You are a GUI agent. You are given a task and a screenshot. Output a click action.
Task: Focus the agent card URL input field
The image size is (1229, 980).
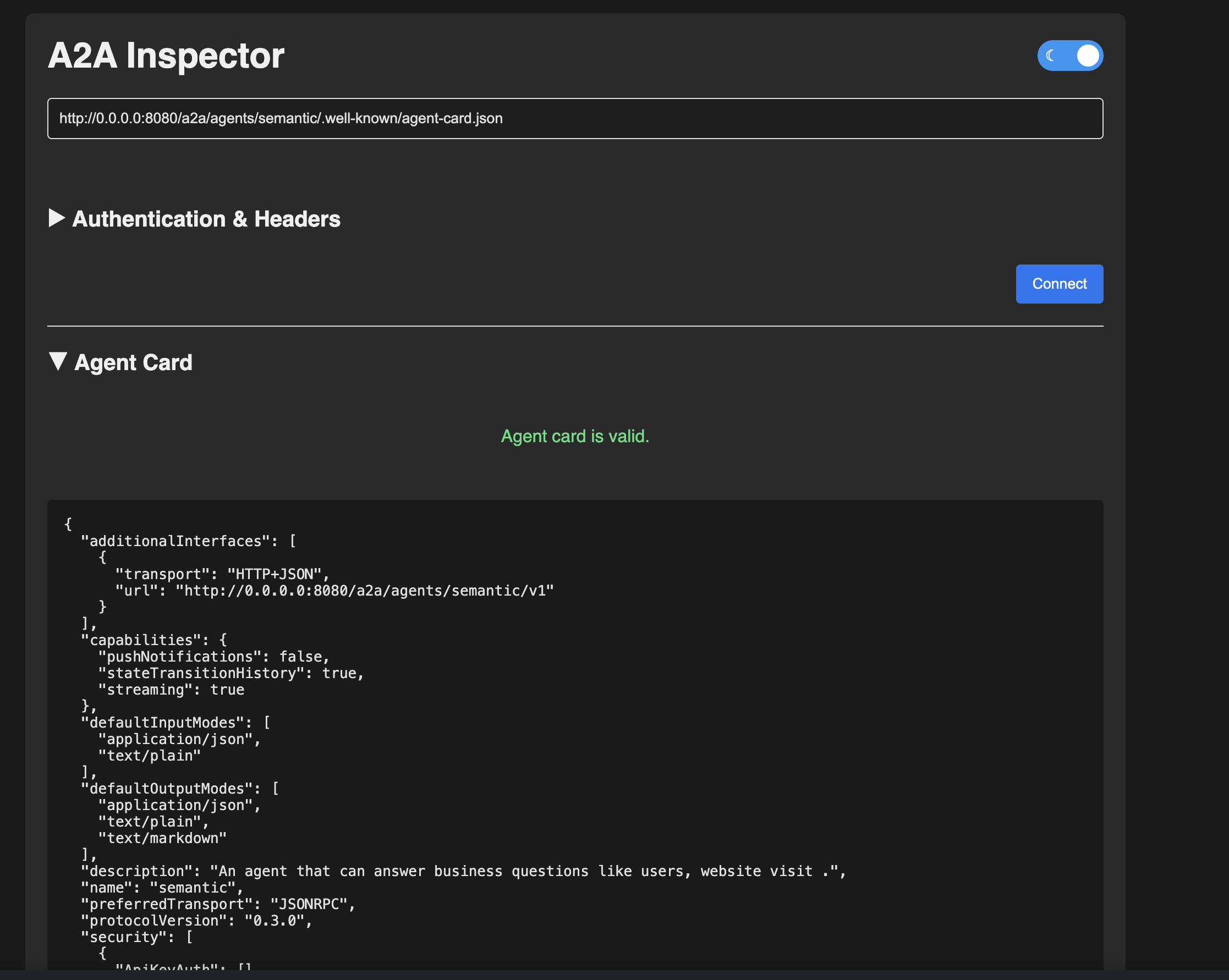click(574, 118)
